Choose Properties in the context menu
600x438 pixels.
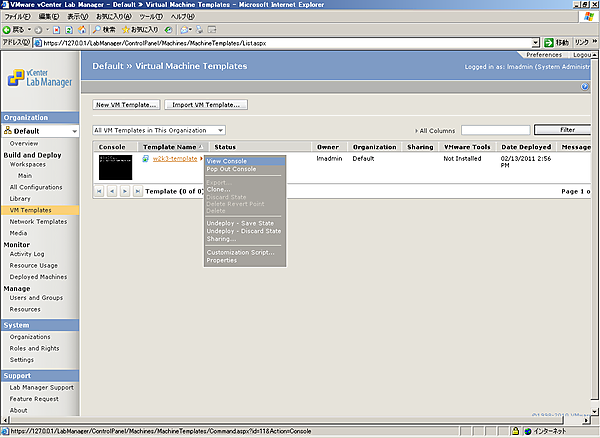(221, 260)
